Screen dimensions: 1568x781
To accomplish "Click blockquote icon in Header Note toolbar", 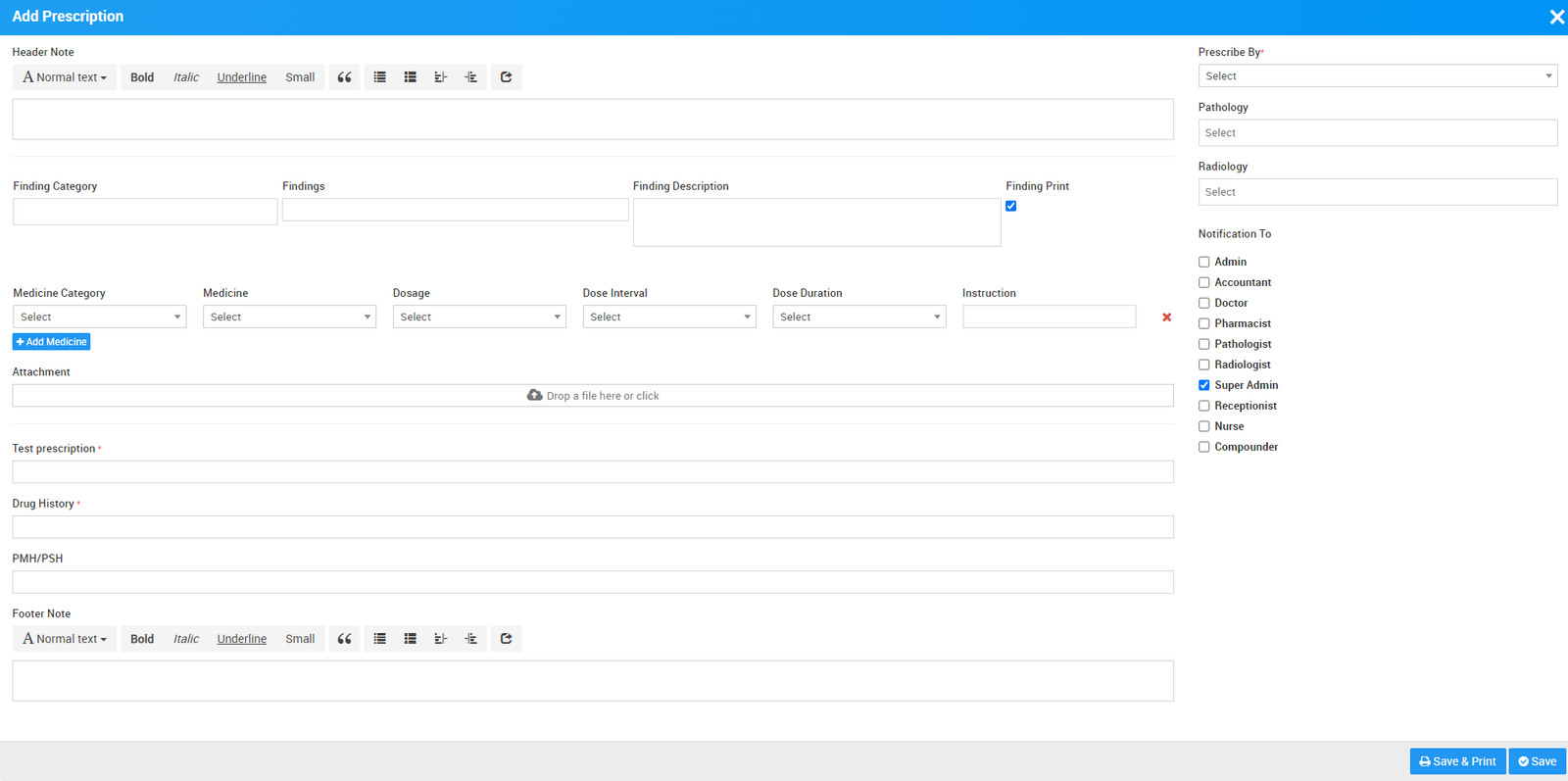I will (x=344, y=77).
